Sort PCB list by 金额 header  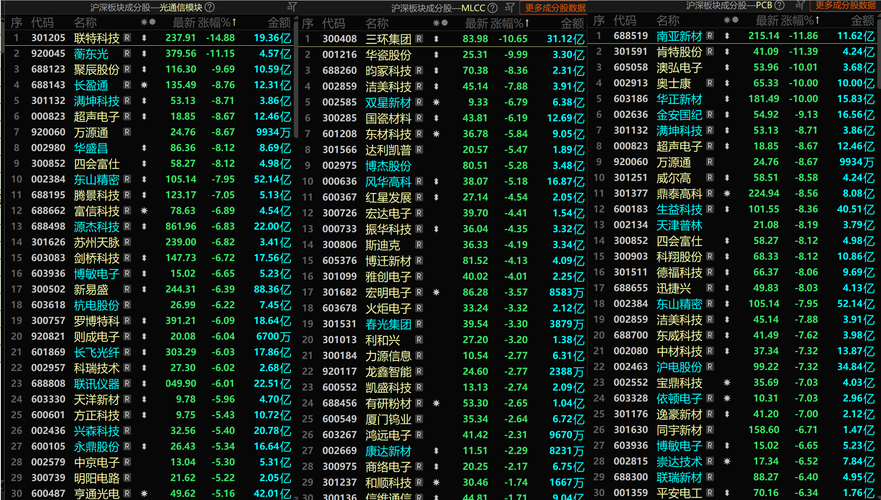coord(862,20)
